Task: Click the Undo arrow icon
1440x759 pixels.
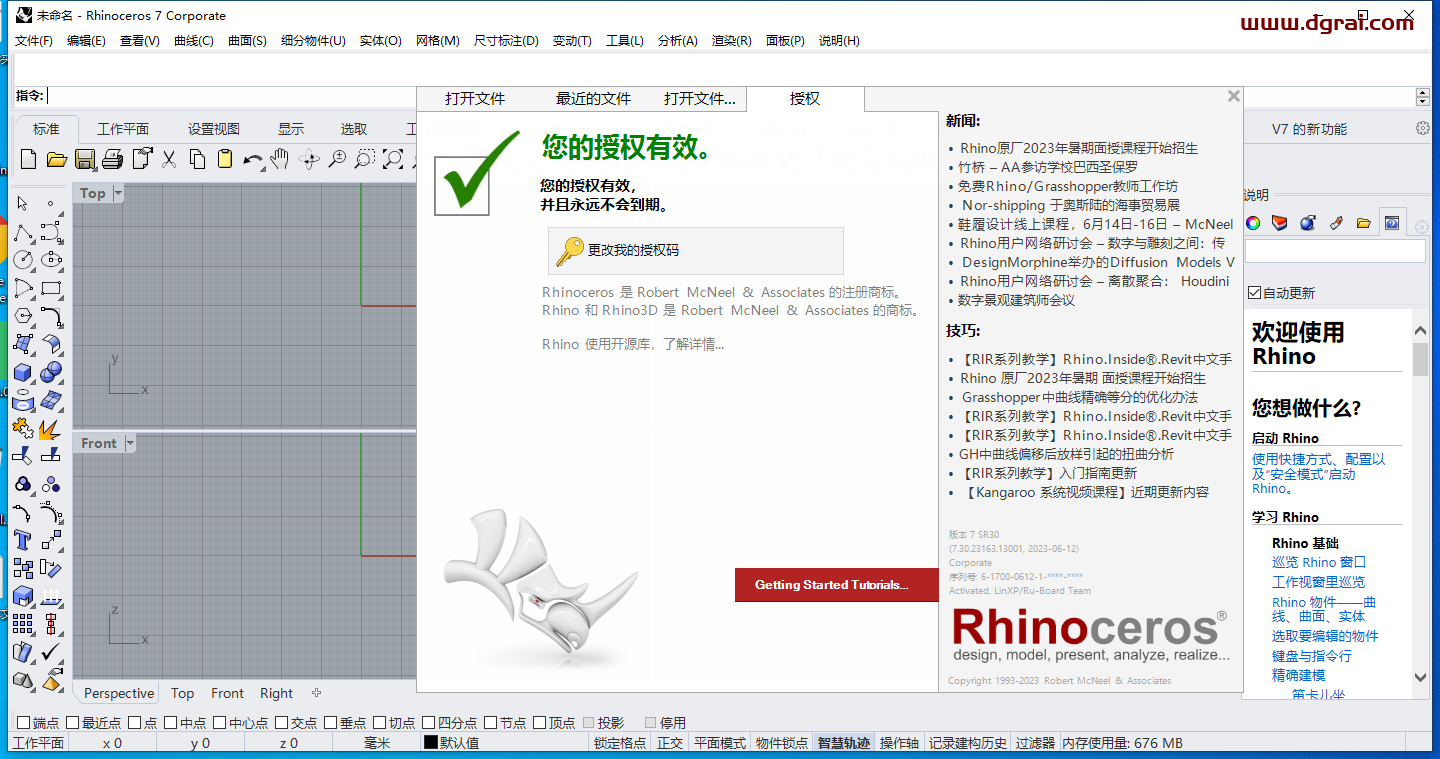Action: (x=253, y=159)
